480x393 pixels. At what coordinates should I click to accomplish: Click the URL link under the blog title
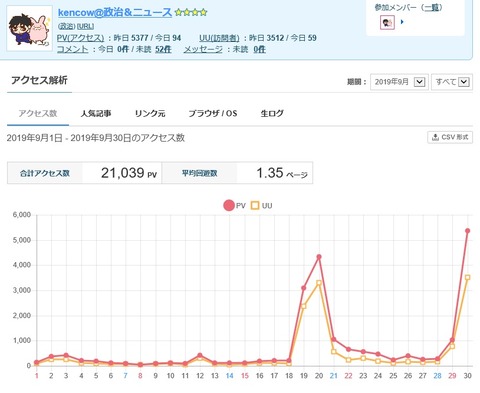tap(85, 26)
